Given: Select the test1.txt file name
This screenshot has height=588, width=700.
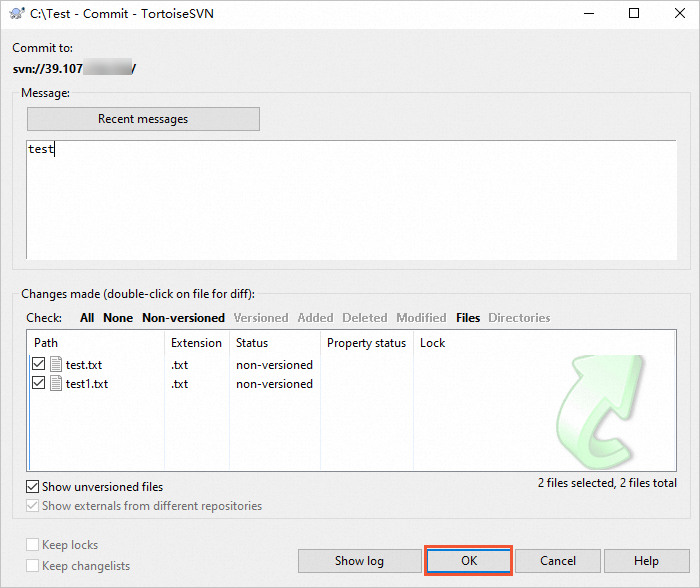Looking at the screenshot, I should click(87, 384).
